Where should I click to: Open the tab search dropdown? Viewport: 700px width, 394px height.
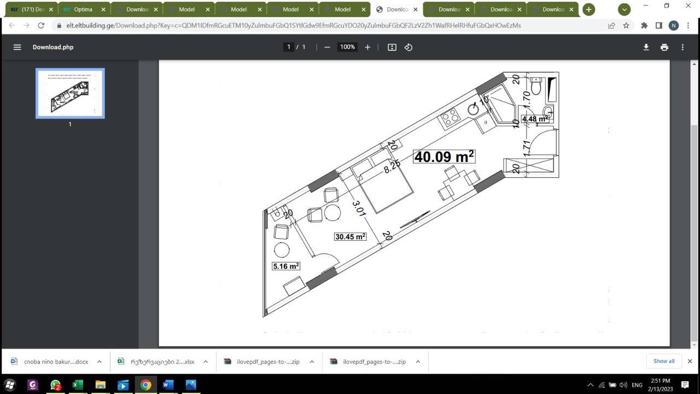tap(624, 9)
